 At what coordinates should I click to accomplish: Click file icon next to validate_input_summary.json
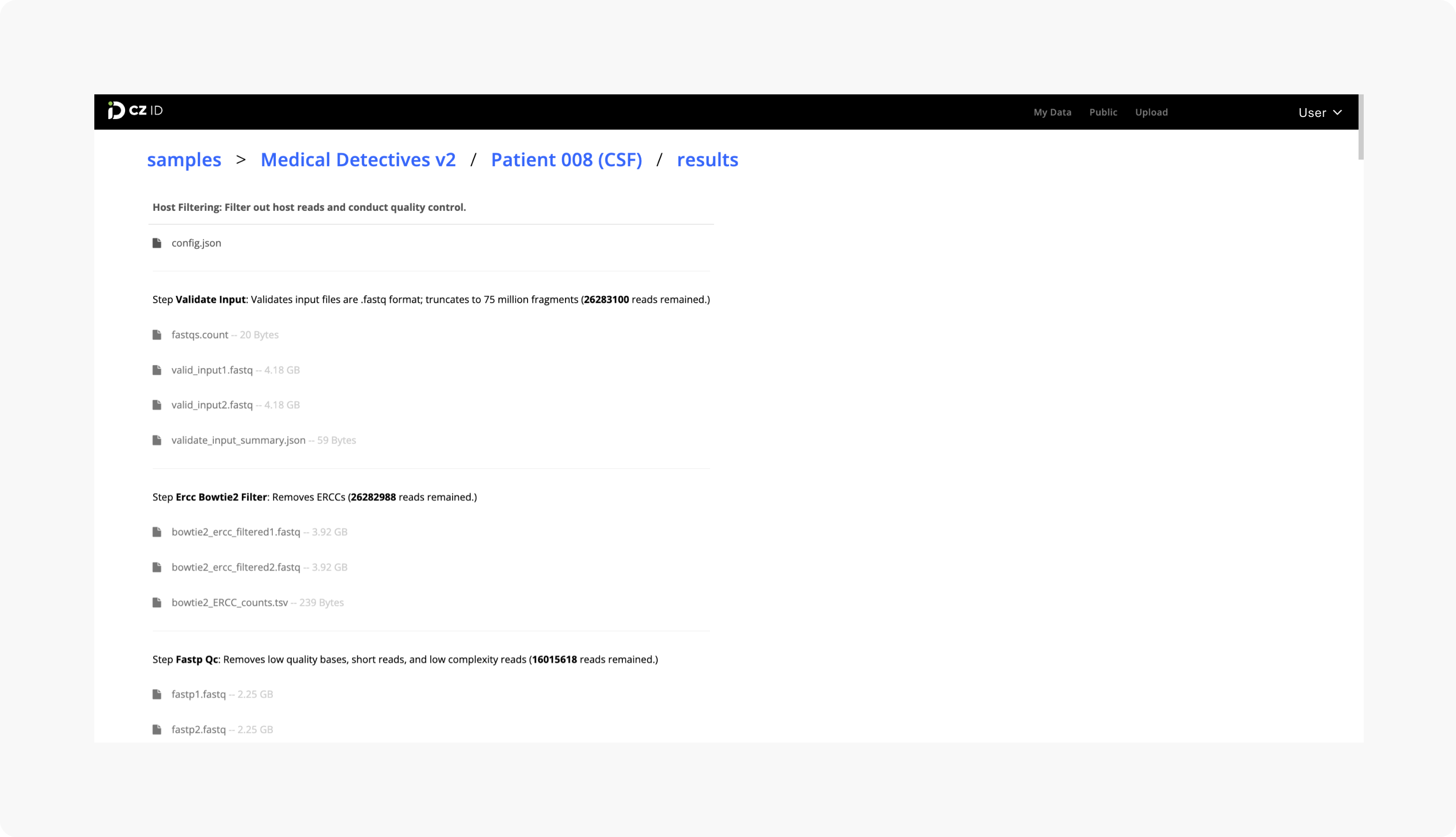tap(157, 441)
